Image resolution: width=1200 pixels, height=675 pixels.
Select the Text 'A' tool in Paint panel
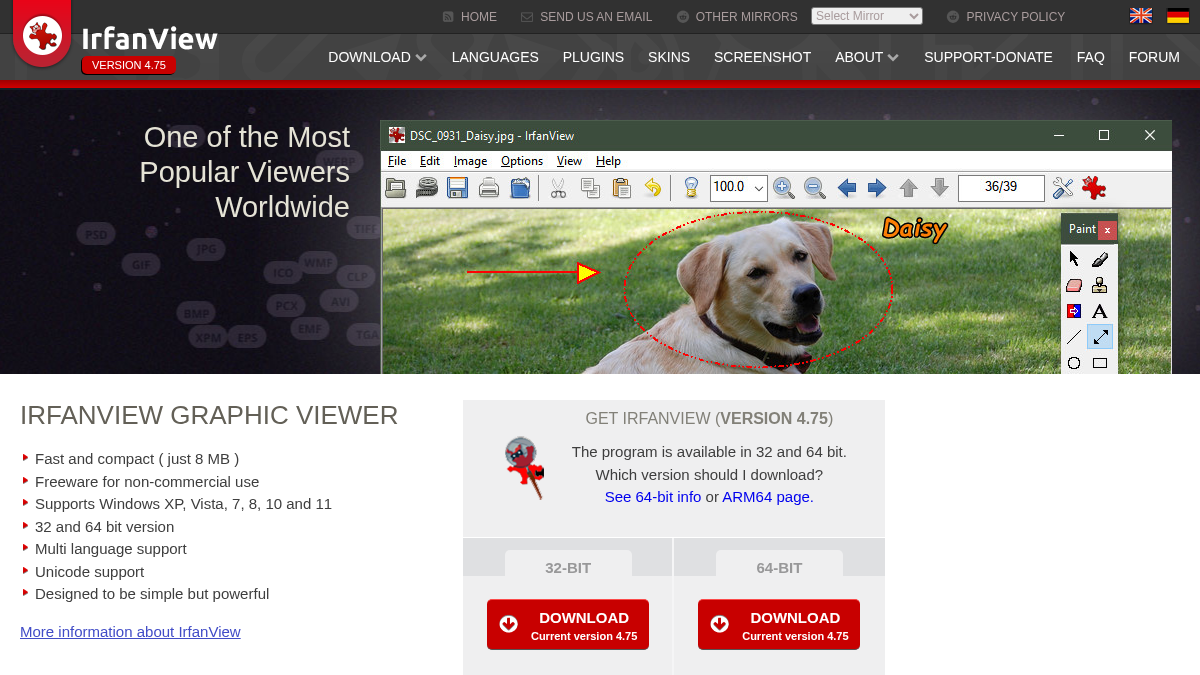[x=1100, y=311]
